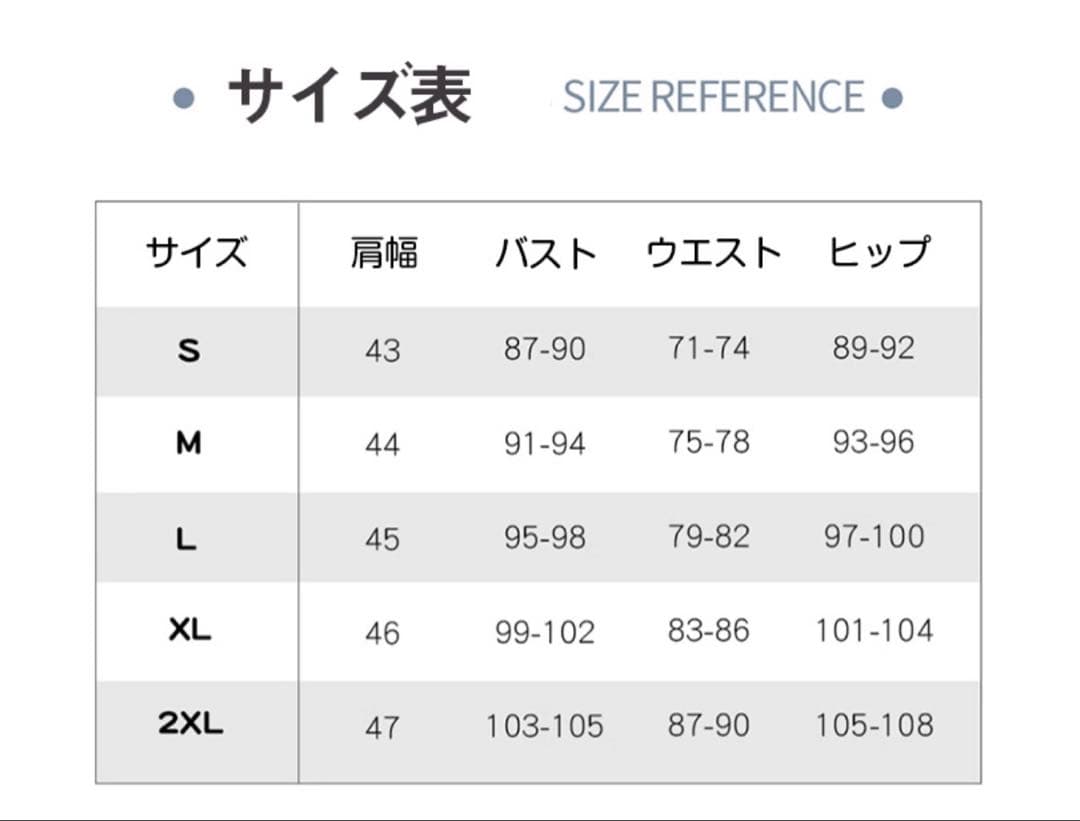Screen dimensions: 1080x821
Task: Click the S size row label
Action: pyautogui.click(x=189, y=351)
